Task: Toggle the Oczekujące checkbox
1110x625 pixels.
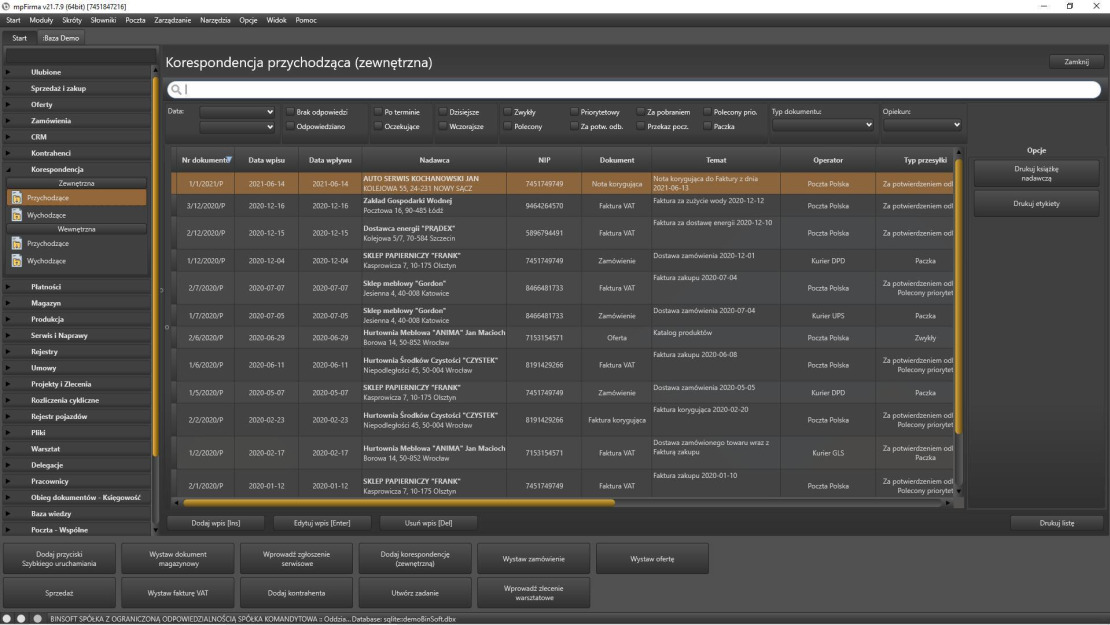Action: pyautogui.click(x=378, y=127)
